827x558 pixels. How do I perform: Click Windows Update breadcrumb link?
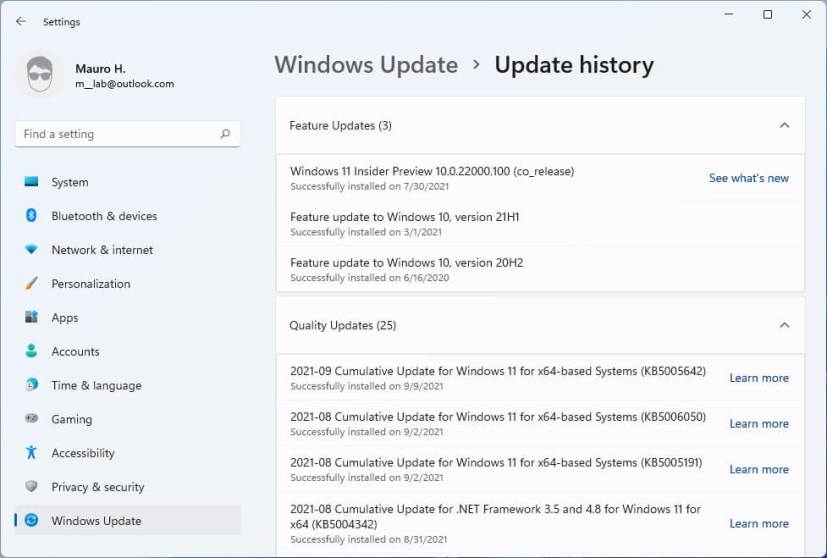(366, 65)
